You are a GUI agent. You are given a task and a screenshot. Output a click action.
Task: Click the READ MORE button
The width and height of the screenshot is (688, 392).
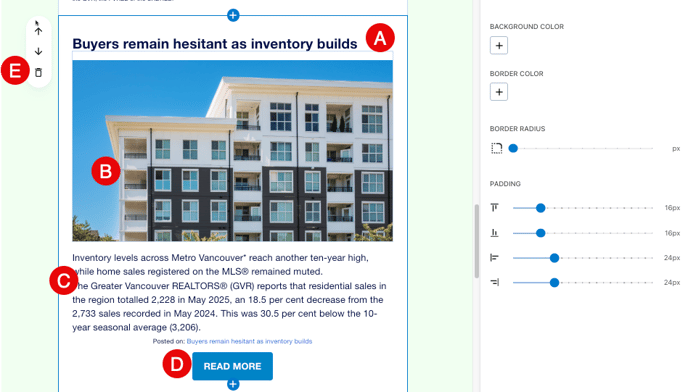pyautogui.click(x=233, y=366)
